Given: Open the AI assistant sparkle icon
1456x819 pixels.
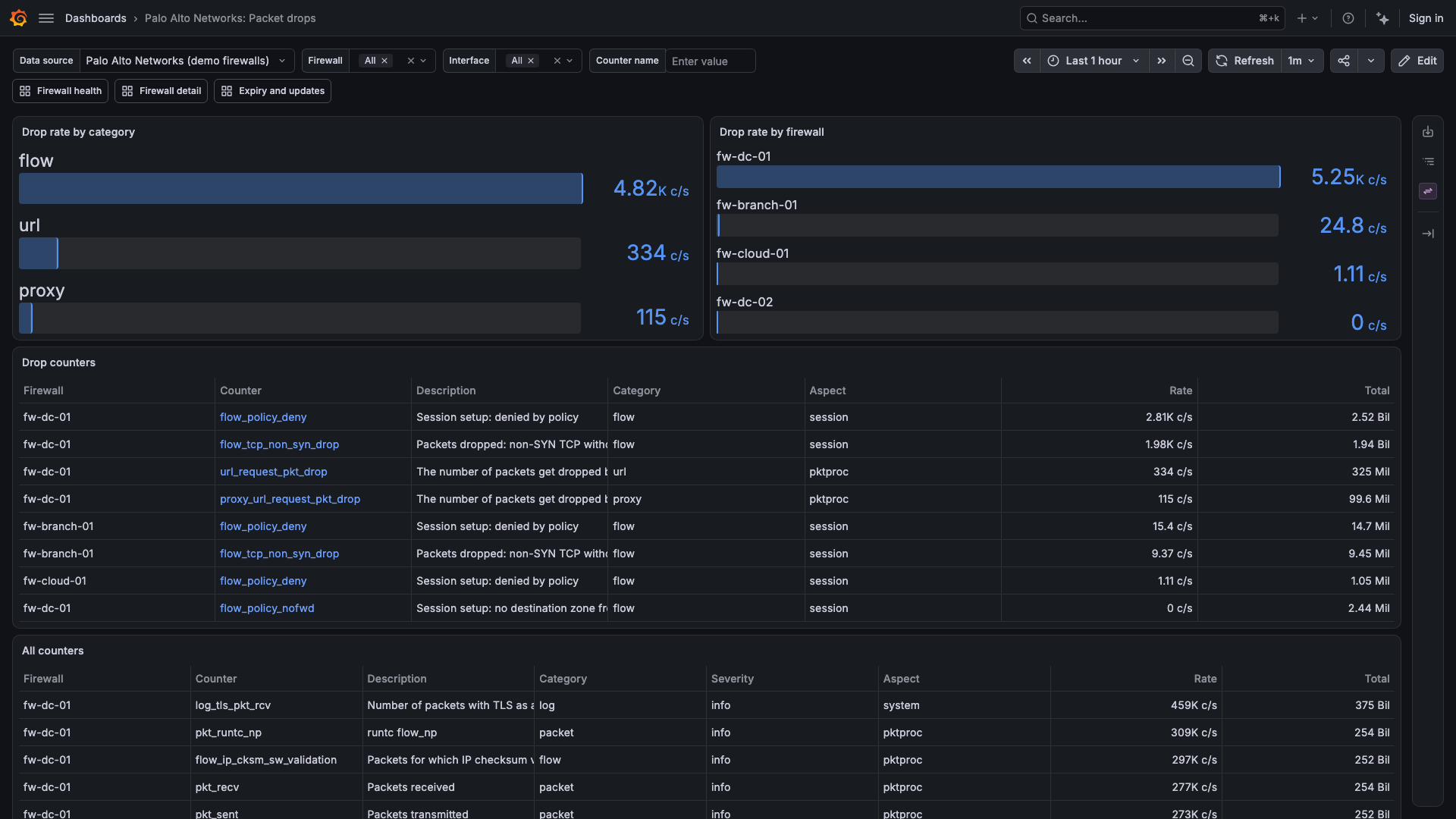Looking at the screenshot, I should pos(1382,18).
